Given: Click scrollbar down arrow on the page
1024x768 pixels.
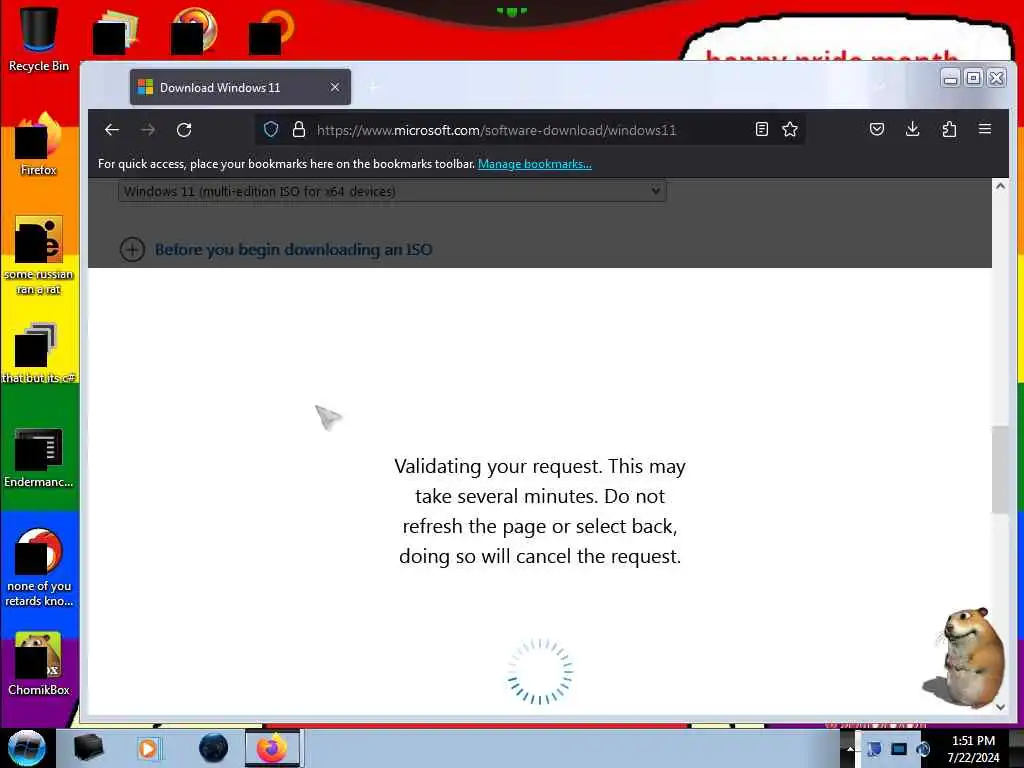Looking at the screenshot, I should [1000, 707].
